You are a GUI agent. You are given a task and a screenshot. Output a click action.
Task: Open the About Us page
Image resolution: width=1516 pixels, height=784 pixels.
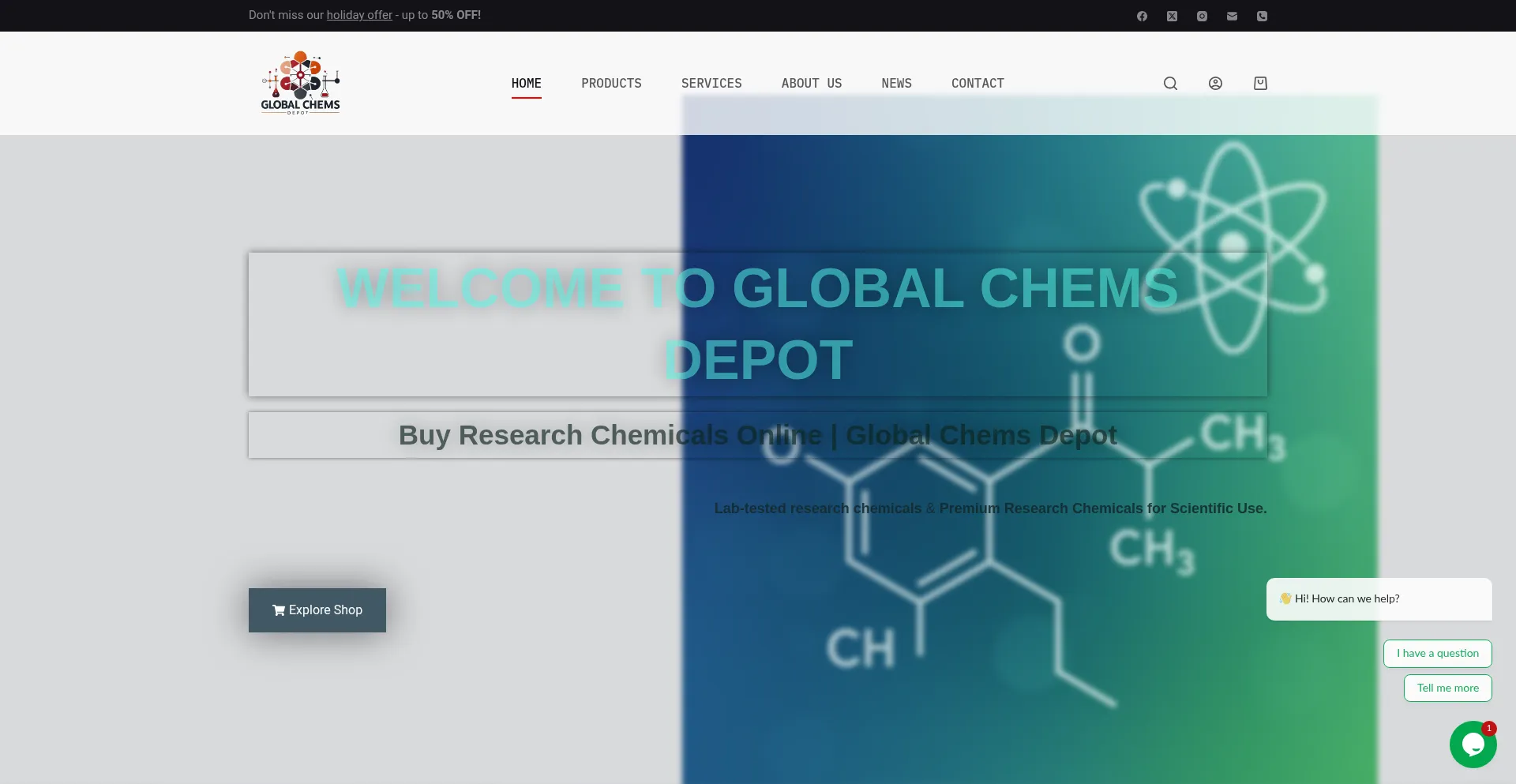click(811, 83)
